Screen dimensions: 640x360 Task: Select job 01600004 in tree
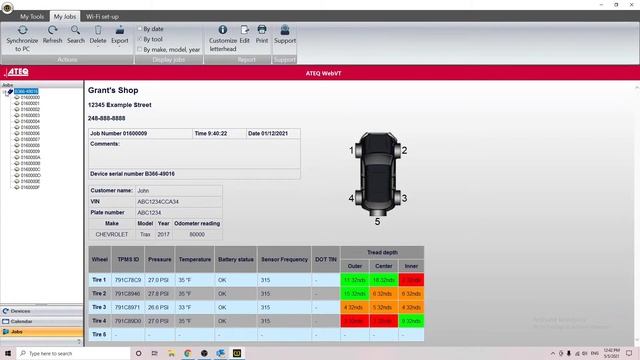point(30,121)
